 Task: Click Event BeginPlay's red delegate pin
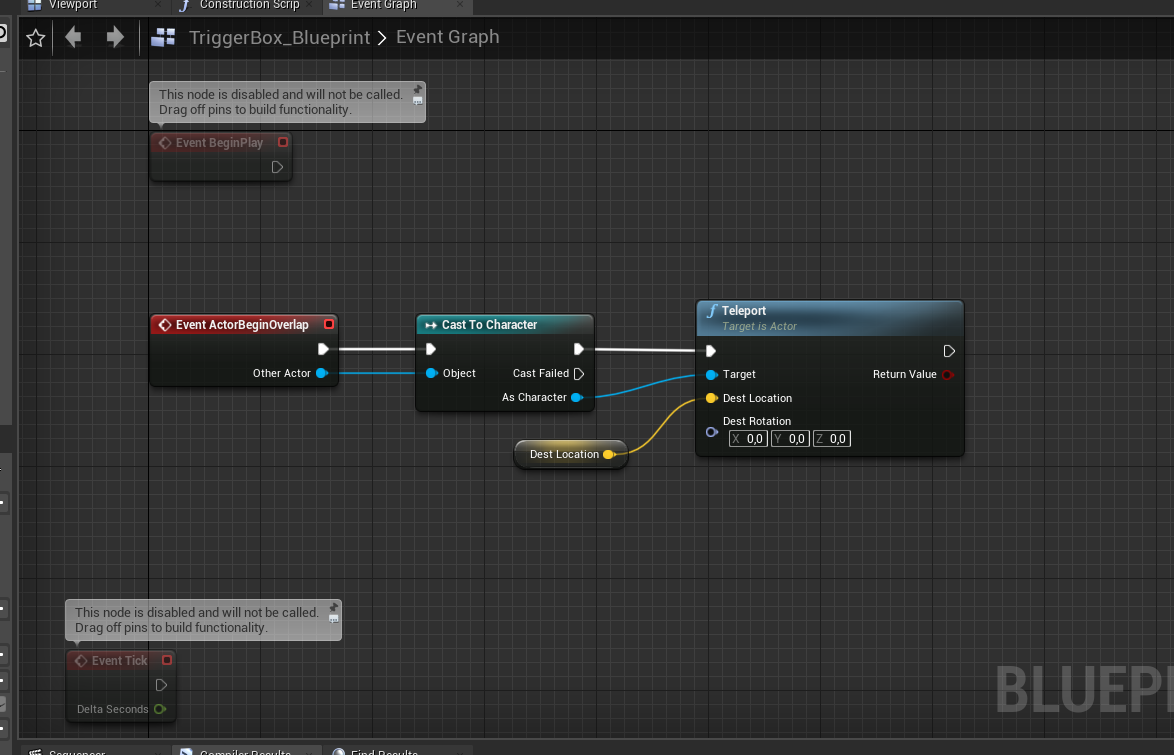pyautogui.click(x=283, y=142)
